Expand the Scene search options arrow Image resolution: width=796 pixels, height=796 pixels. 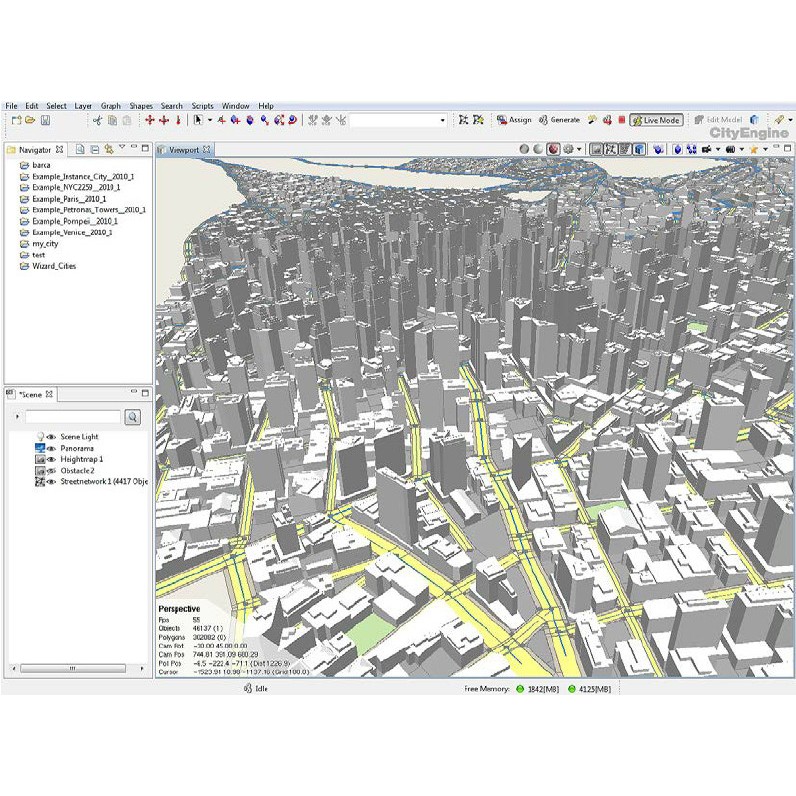pyautogui.click(x=17, y=417)
